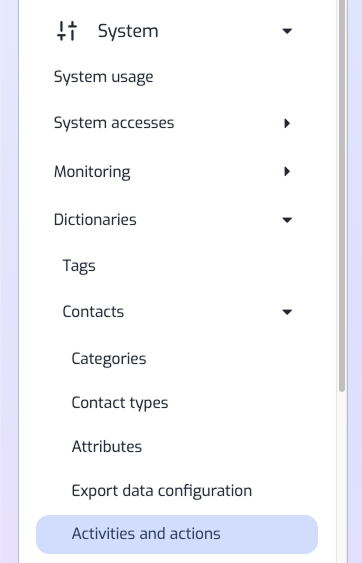Click the System section heading text
The width and height of the screenshot is (362, 563).
pyautogui.click(x=128, y=31)
